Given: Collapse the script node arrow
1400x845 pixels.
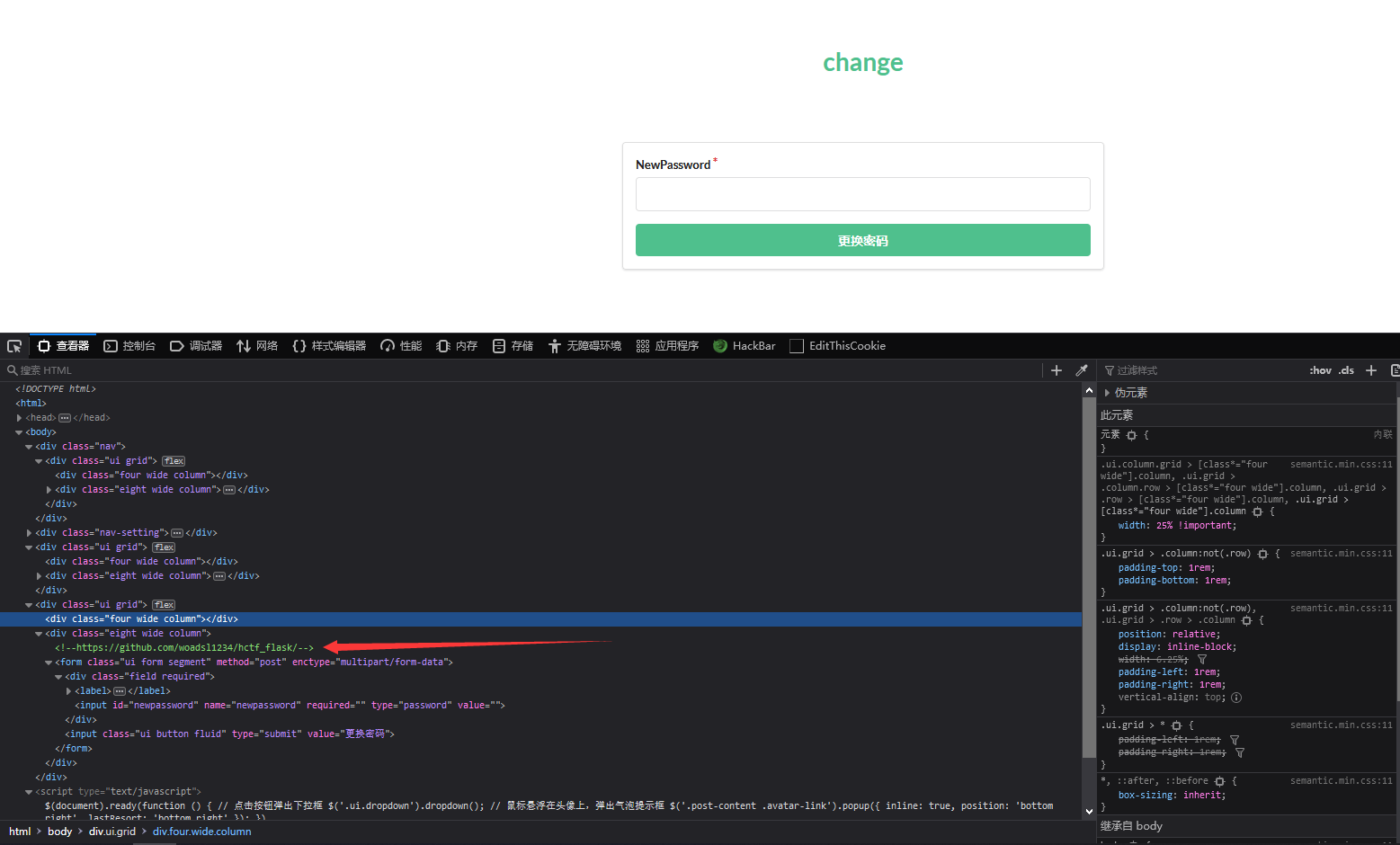Looking at the screenshot, I should 29,792.
